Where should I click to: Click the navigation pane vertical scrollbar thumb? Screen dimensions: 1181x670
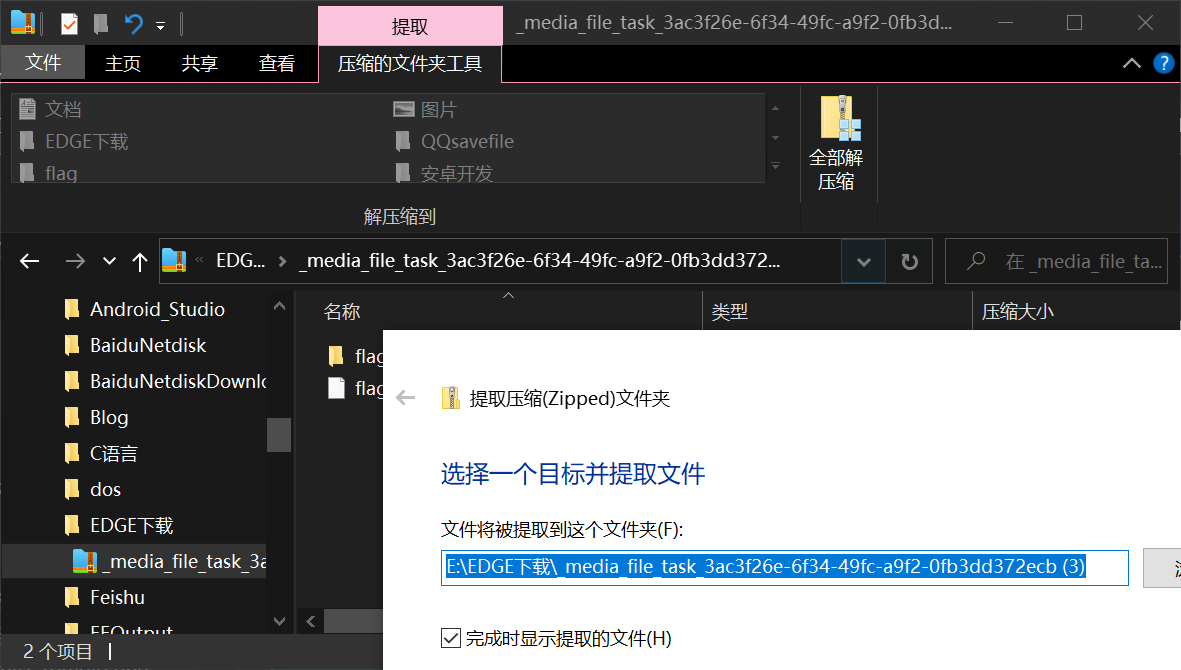coord(279,434)
